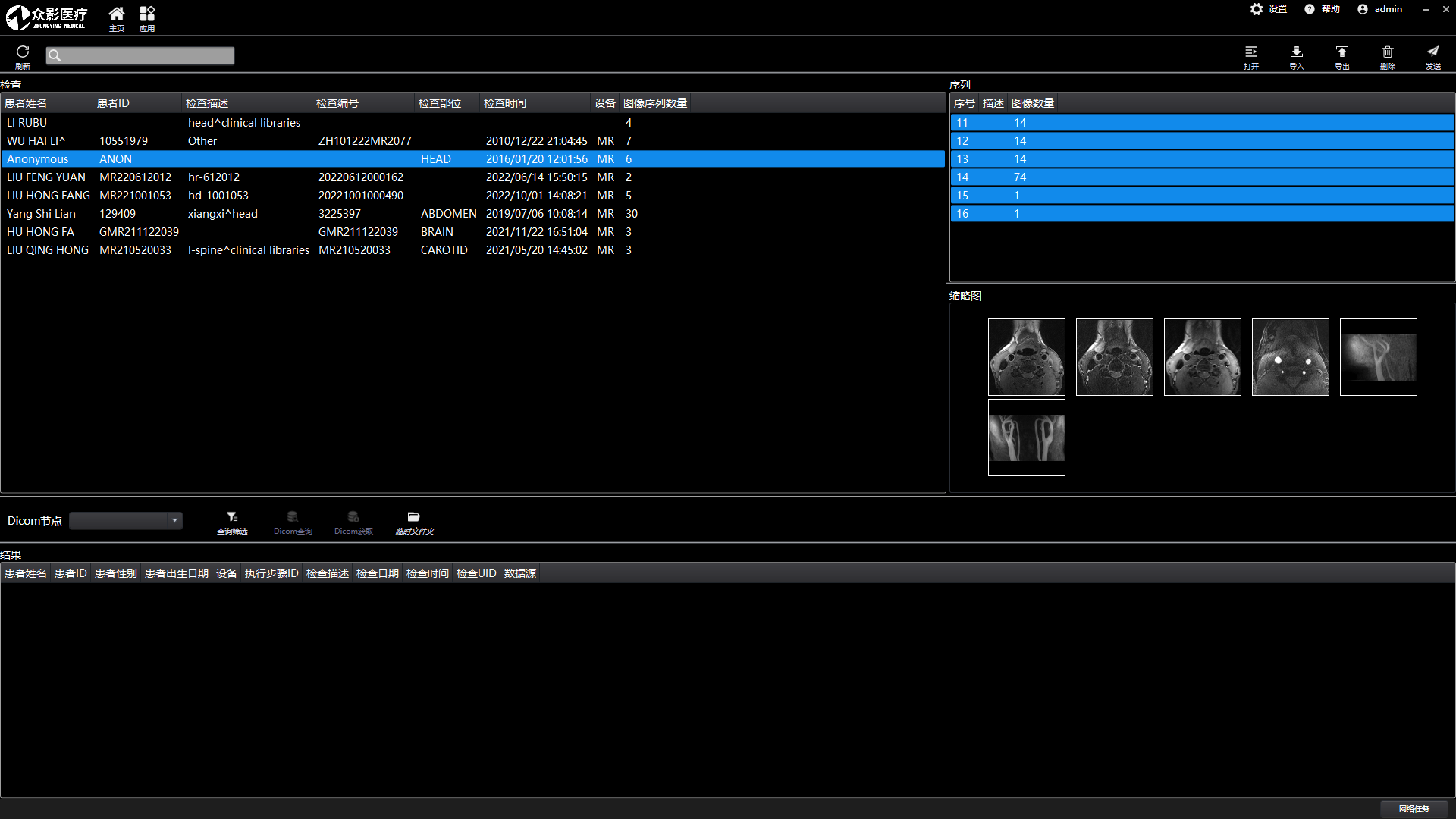The width and height of the screenshot is (1456, 819).
Task: Click the 导出 export icon
Action: pos(1342,57)
